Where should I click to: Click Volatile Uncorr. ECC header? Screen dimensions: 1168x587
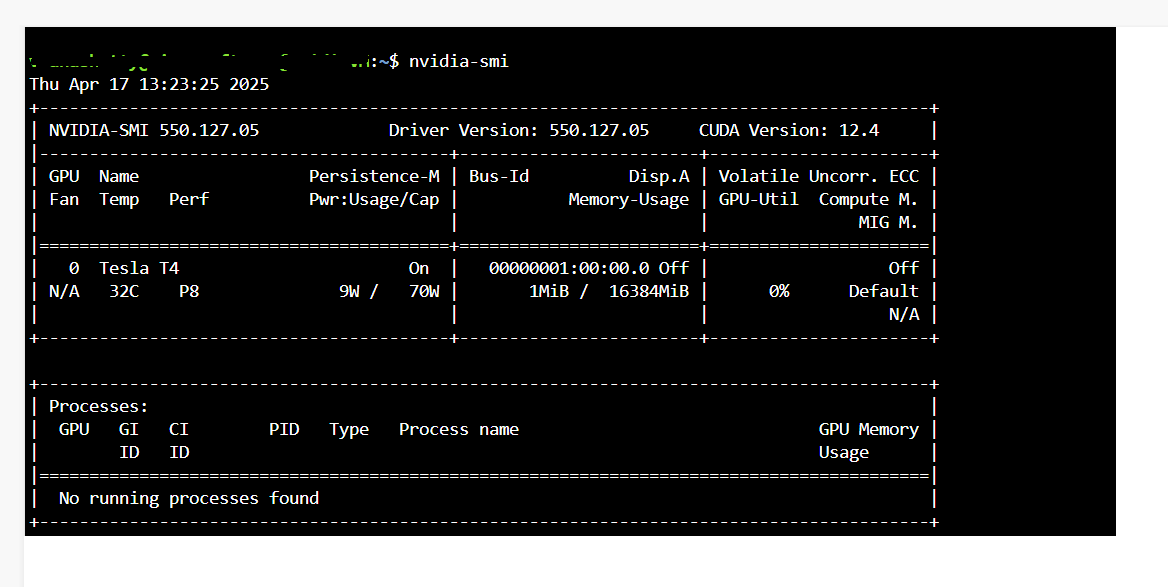(819, 177)
